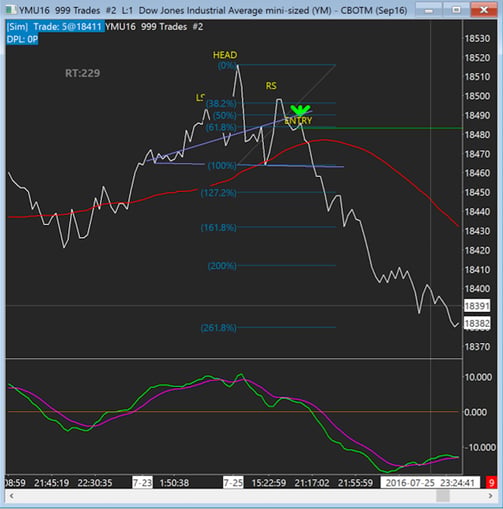Select the 61.8% Fibonacci level label
Image resolution: width=503 pixels, height=509 pixels.
pyautogui.click(x=221, y=127)
